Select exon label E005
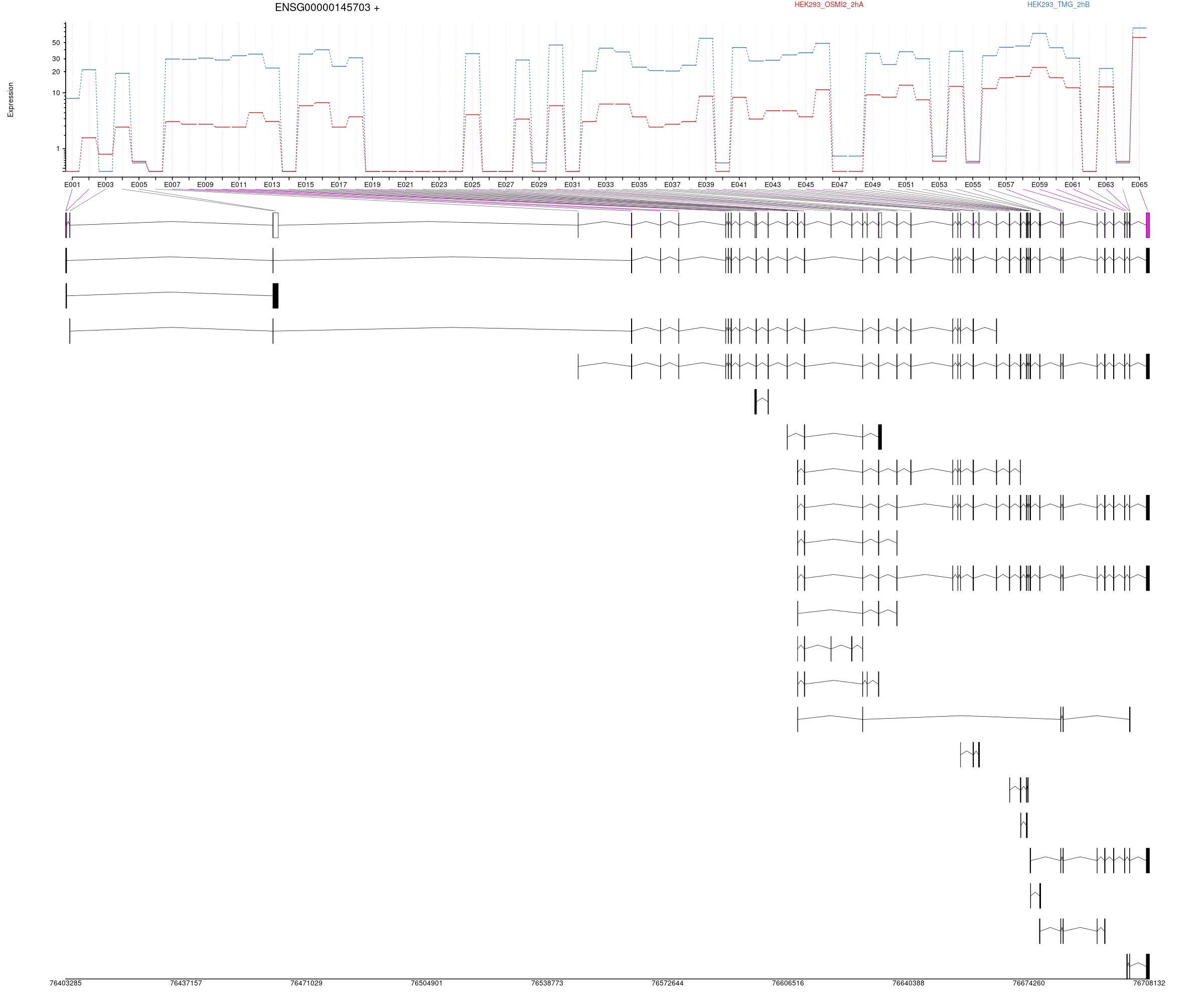Image resolution: width=1204 pixels, height=993 pixels. coord(139,185)
